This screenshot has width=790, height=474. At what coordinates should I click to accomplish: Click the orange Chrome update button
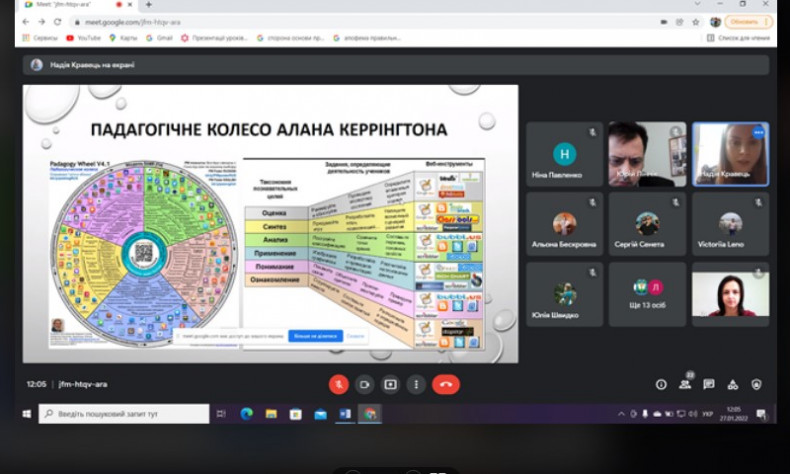click(748, 22)
